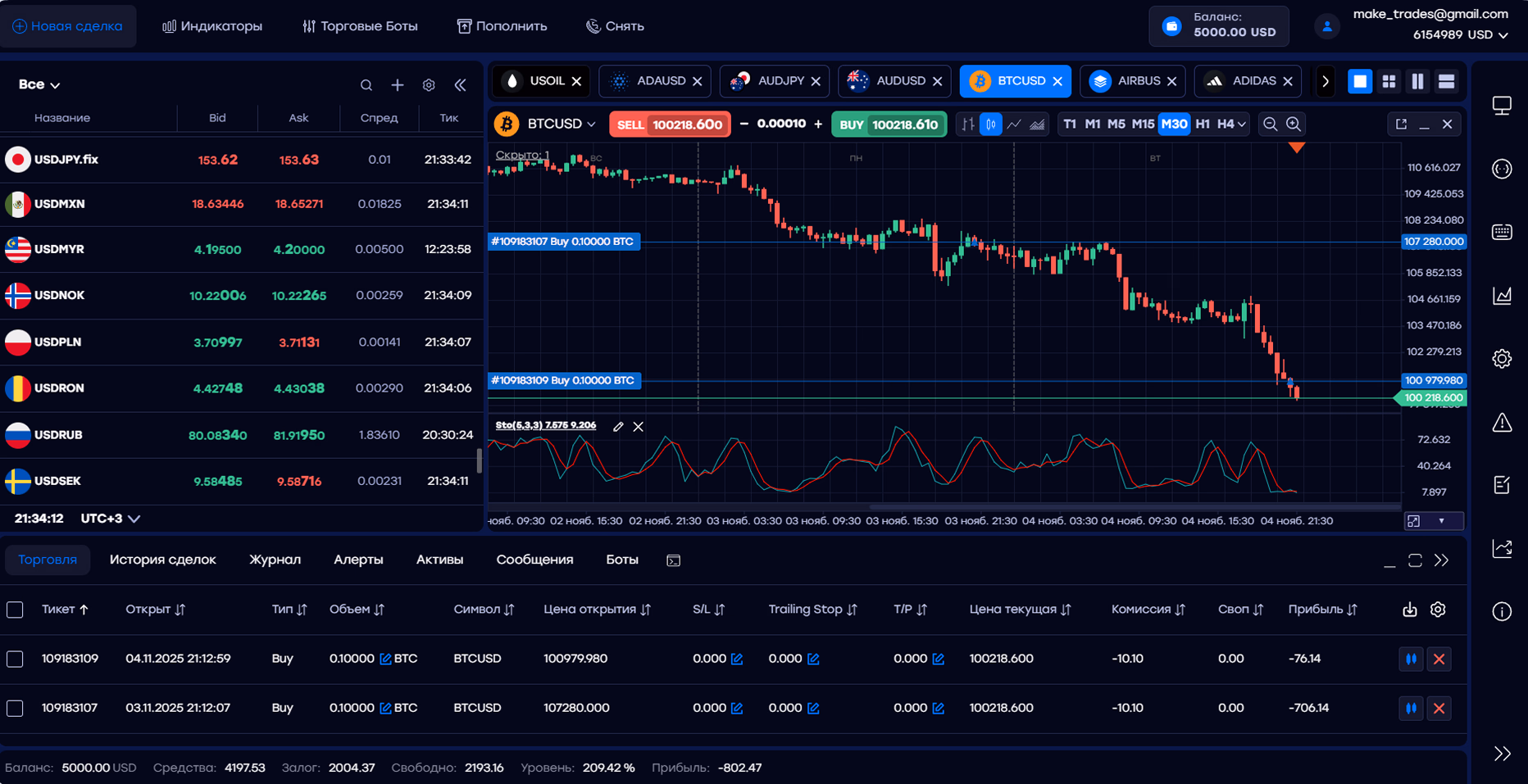Increase the lot volume with the plus stepper

pos(818,125)
